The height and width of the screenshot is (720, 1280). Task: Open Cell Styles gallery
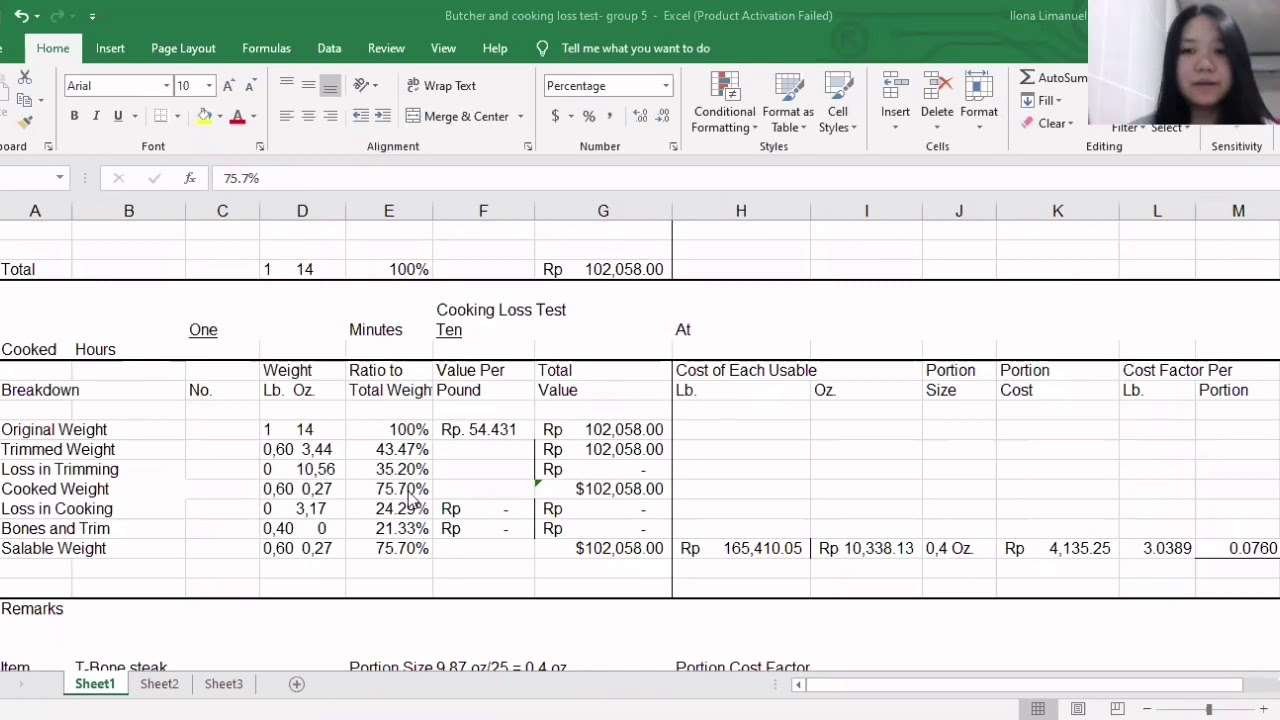pyautogui.click(x=838, y=102)
